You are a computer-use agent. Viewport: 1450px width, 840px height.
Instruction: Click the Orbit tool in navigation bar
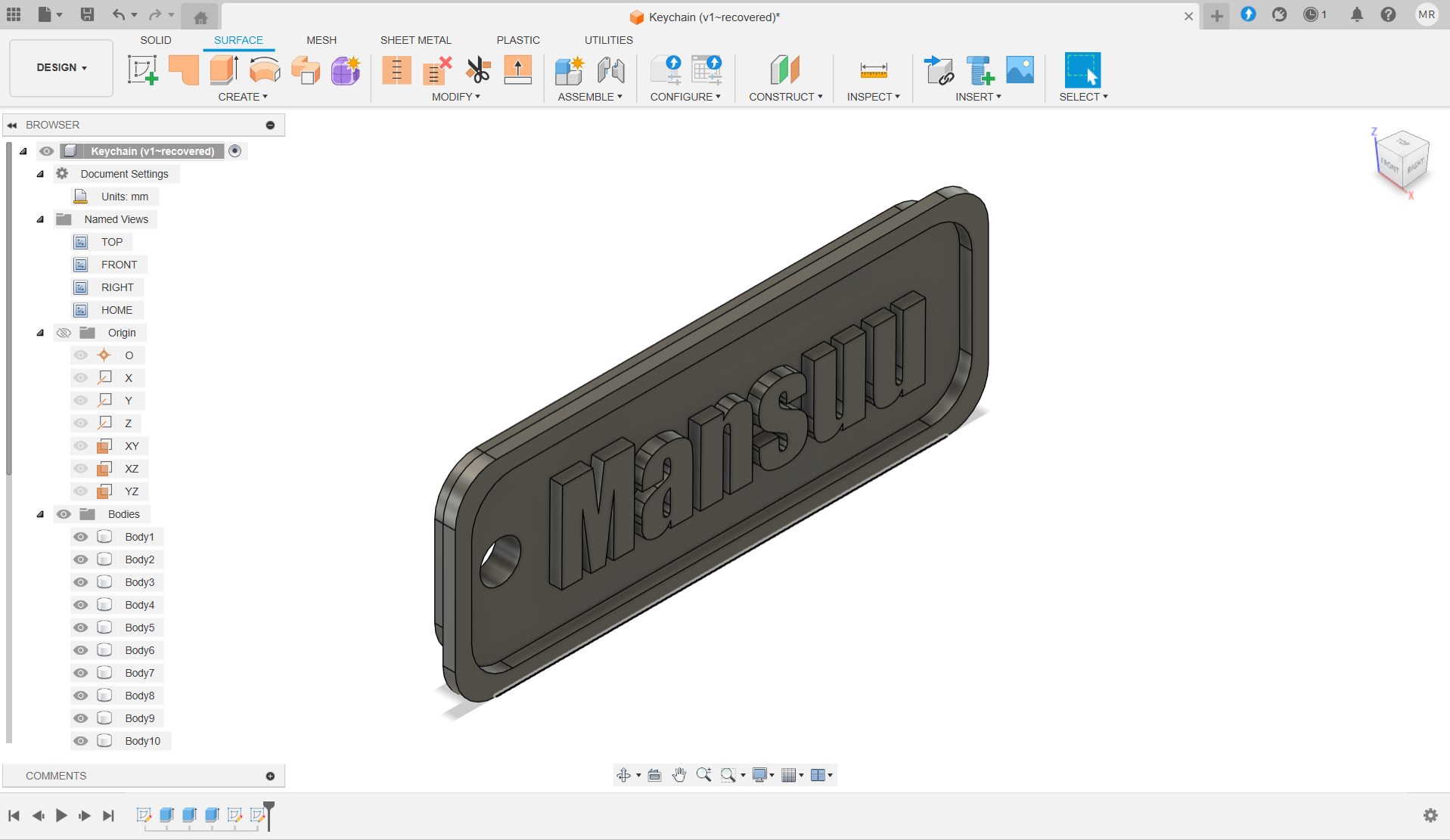pos(623,775)
